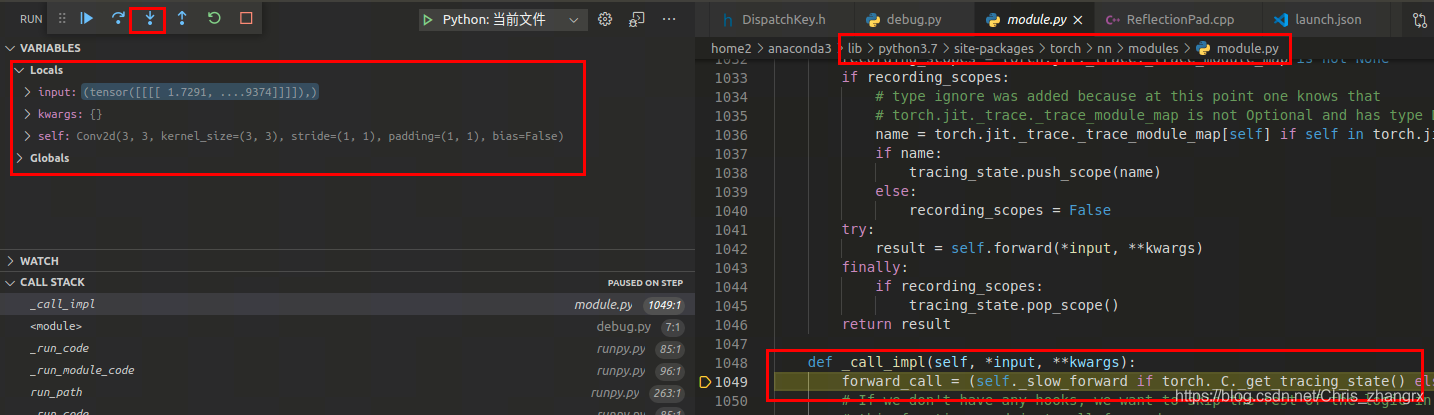
Task: Click the module.py breadcrumb file entry
Action: click(x=1238, y=48)
